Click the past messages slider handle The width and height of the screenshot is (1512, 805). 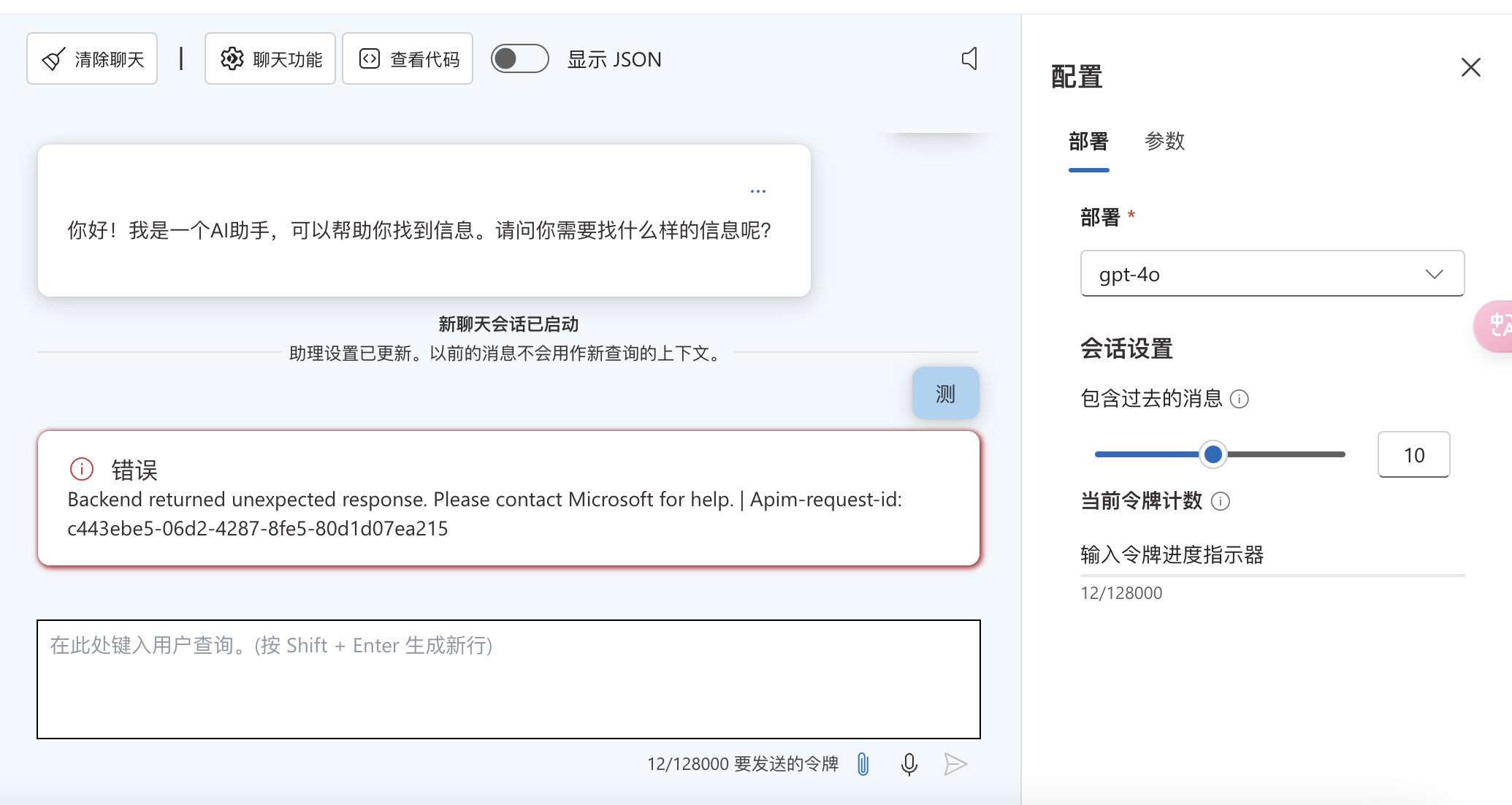click(x=1213, y=454)
